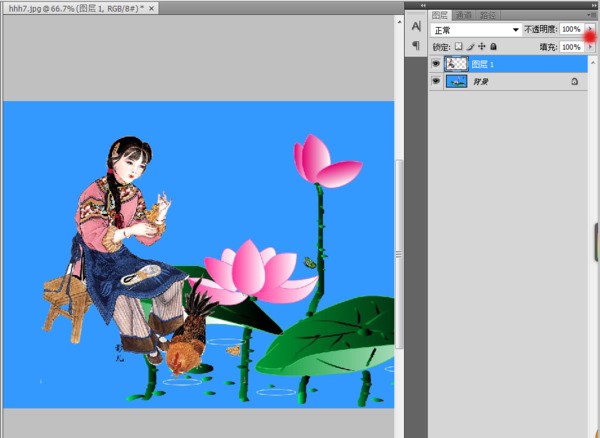Click the 填充 label
This screenshot has height=438, width=600.
coord(549,47)
